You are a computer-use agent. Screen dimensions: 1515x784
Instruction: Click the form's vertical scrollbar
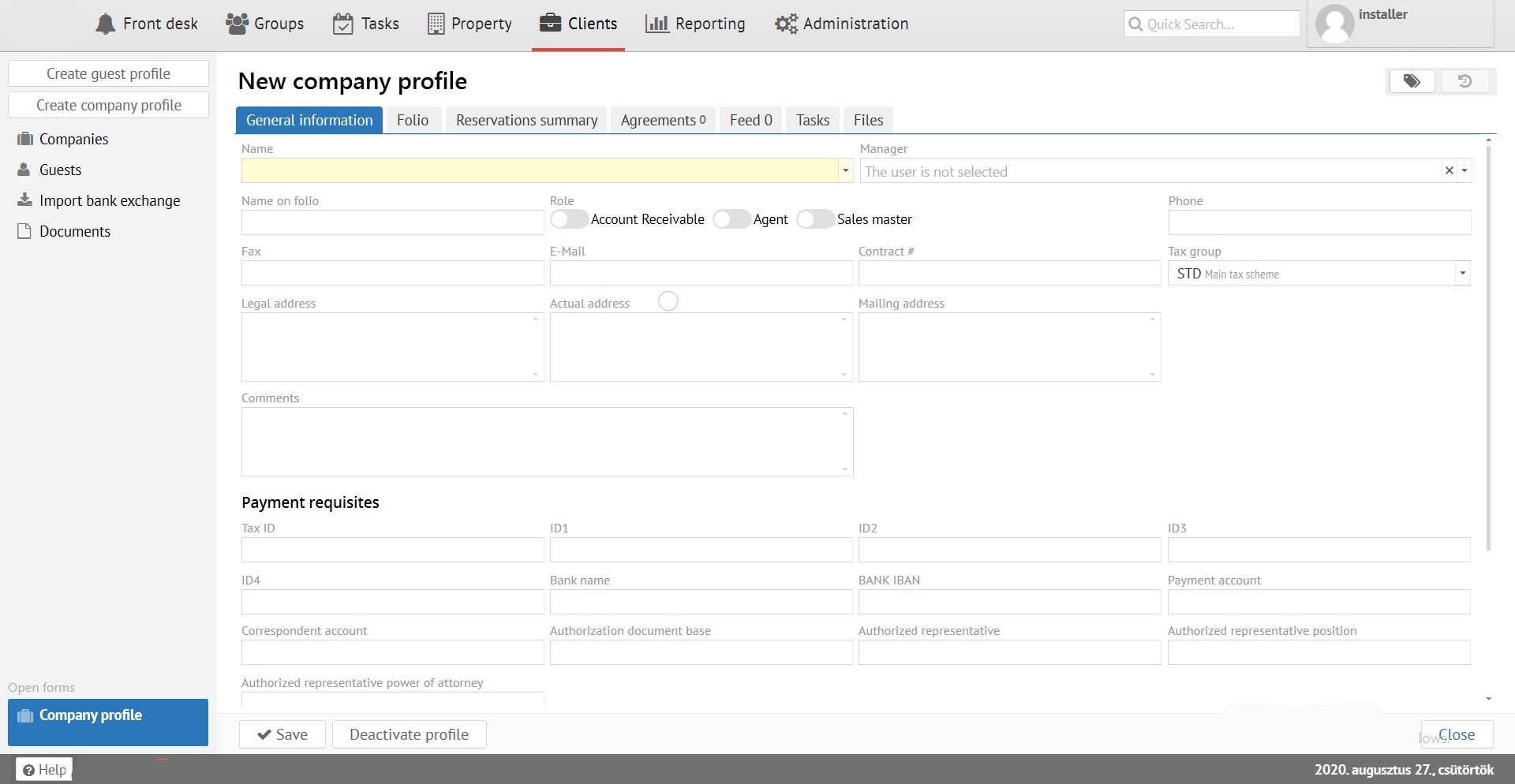(x=1488, y=347)
